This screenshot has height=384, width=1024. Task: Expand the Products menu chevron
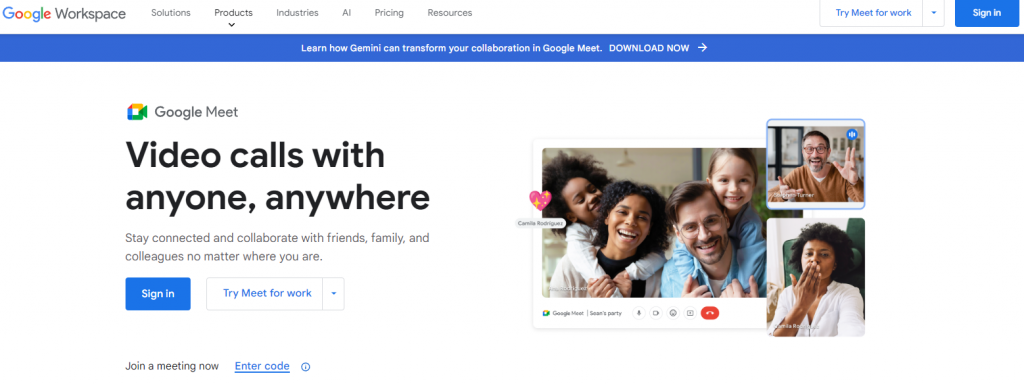(x=232, y=25)
